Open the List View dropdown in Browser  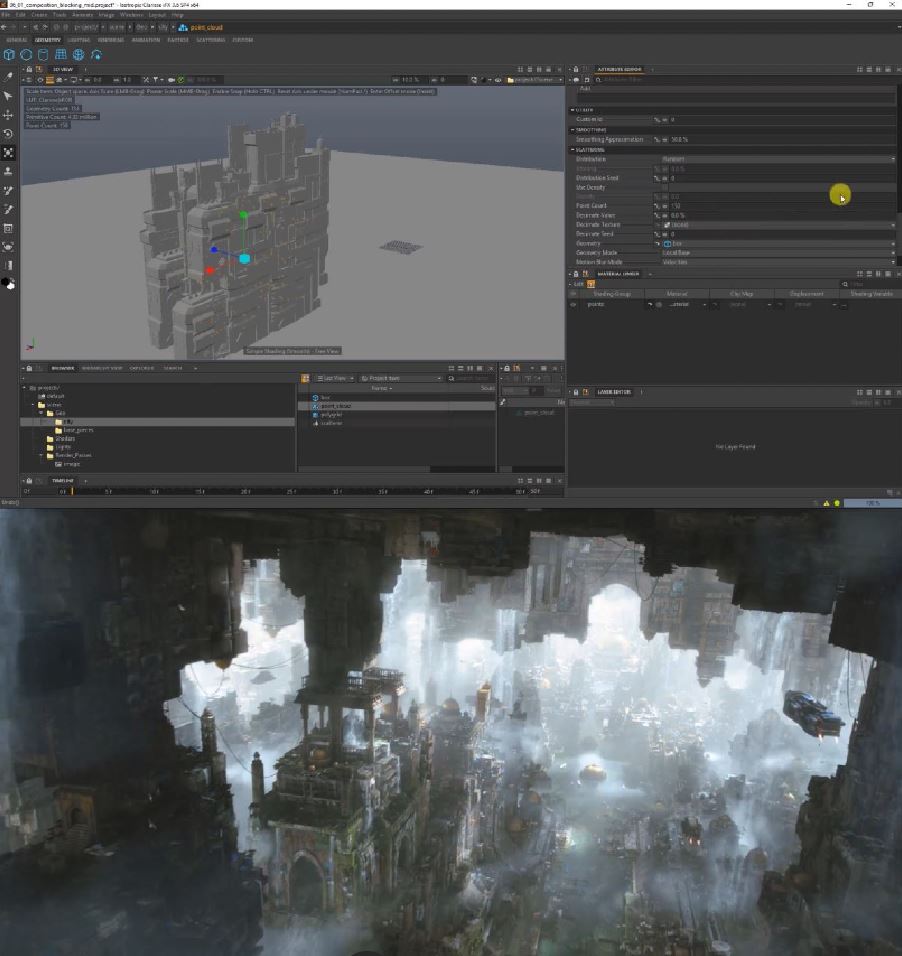pyautogui.click(x=335, y=379)
